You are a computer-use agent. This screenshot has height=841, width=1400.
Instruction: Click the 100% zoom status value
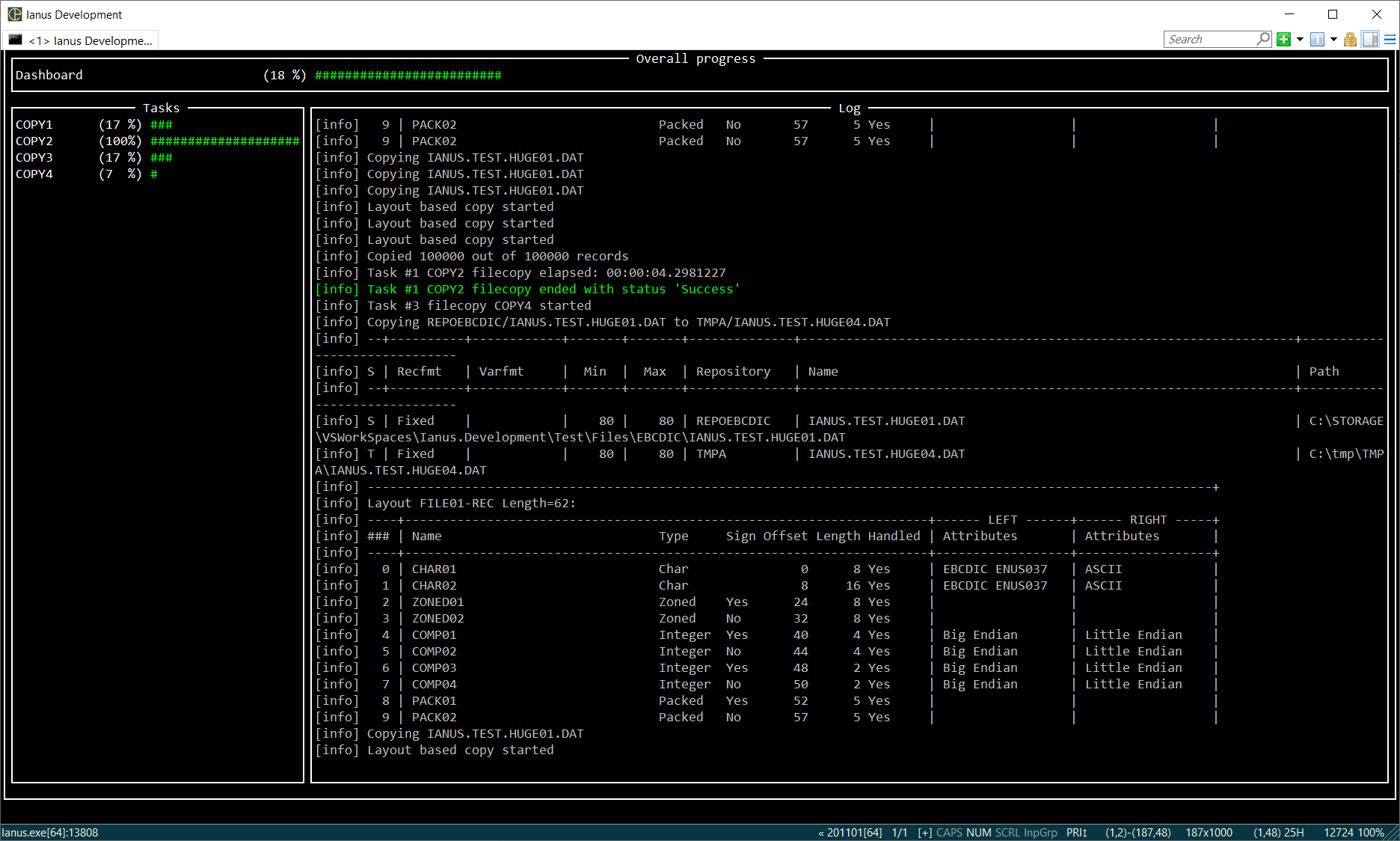tap(1371, 833)
